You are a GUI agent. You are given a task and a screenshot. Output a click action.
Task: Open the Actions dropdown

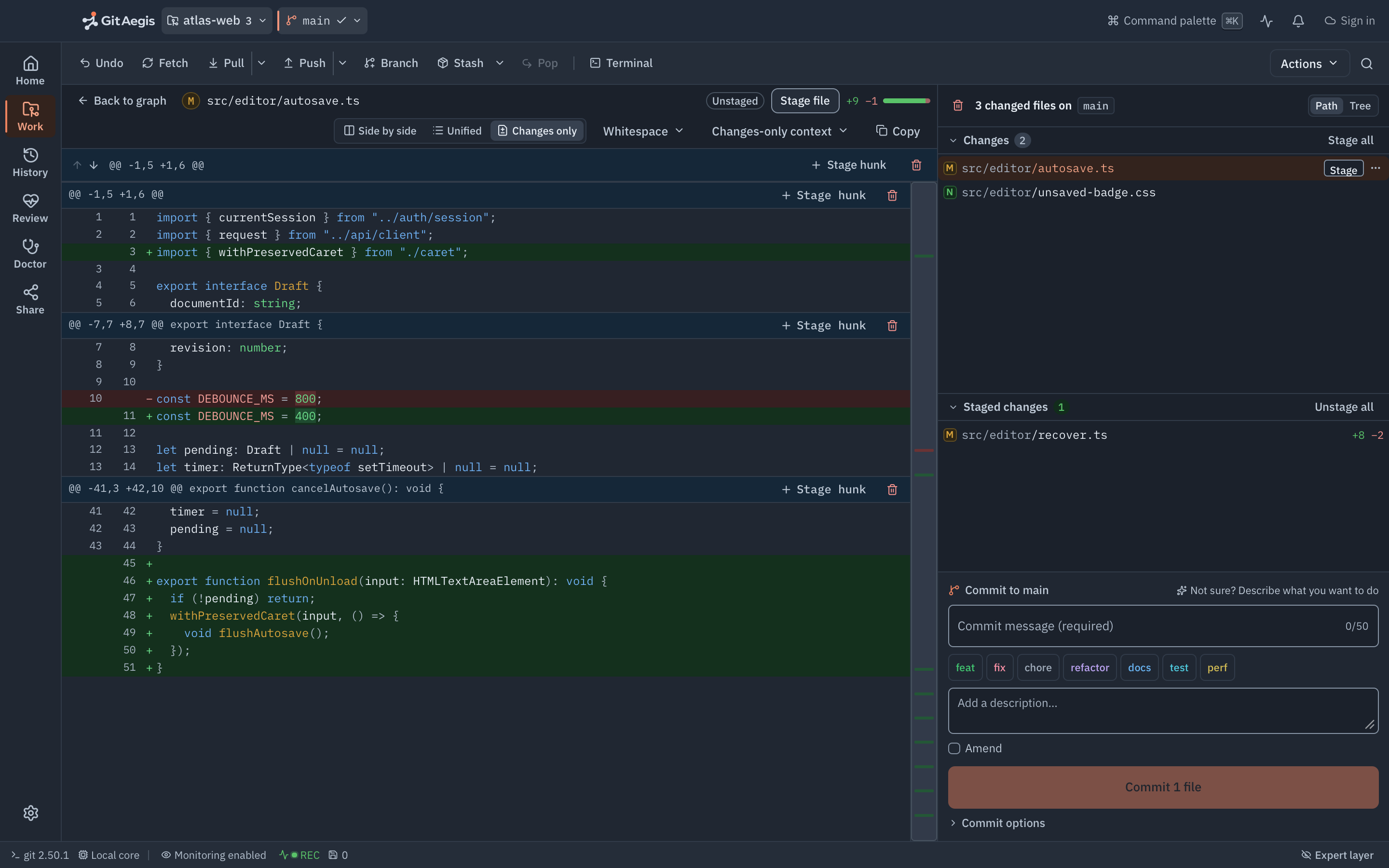point(1309,64)
